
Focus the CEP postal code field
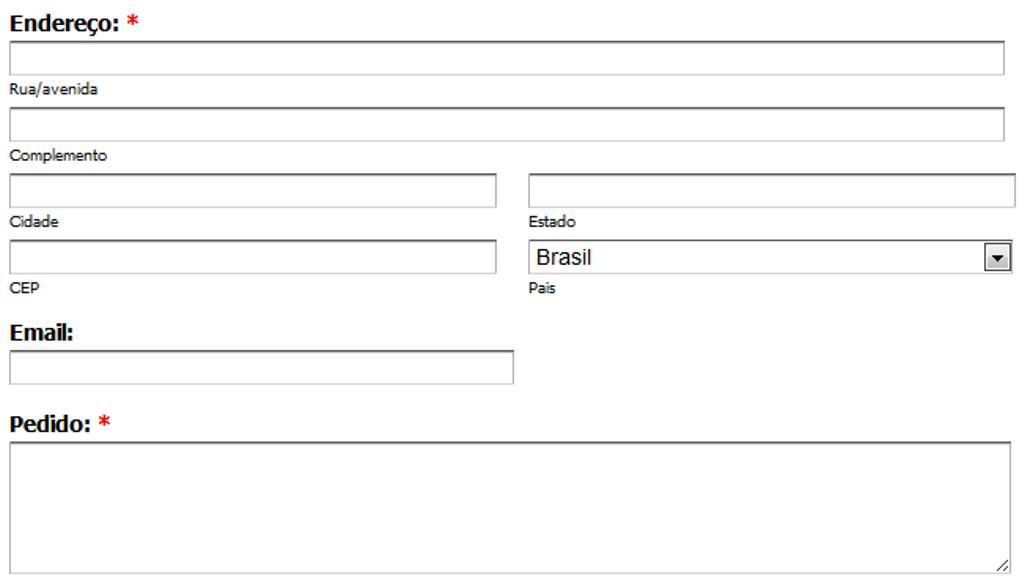pyautogui.click(x=253, y=257)
